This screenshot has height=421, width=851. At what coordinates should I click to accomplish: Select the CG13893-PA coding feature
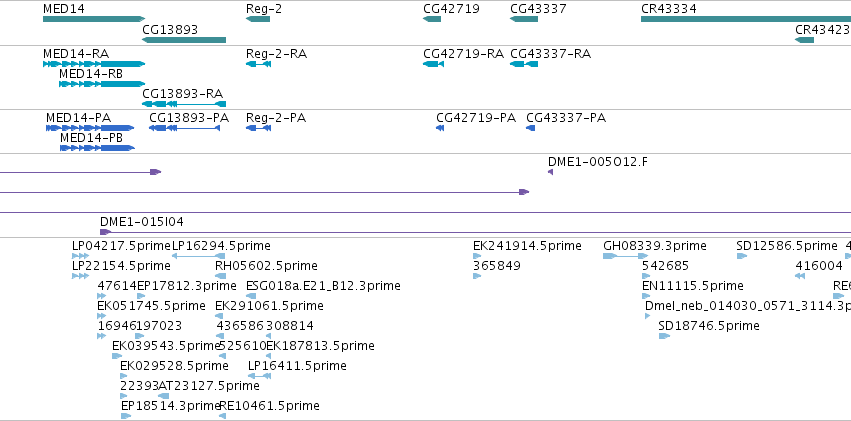pos(185,128)
